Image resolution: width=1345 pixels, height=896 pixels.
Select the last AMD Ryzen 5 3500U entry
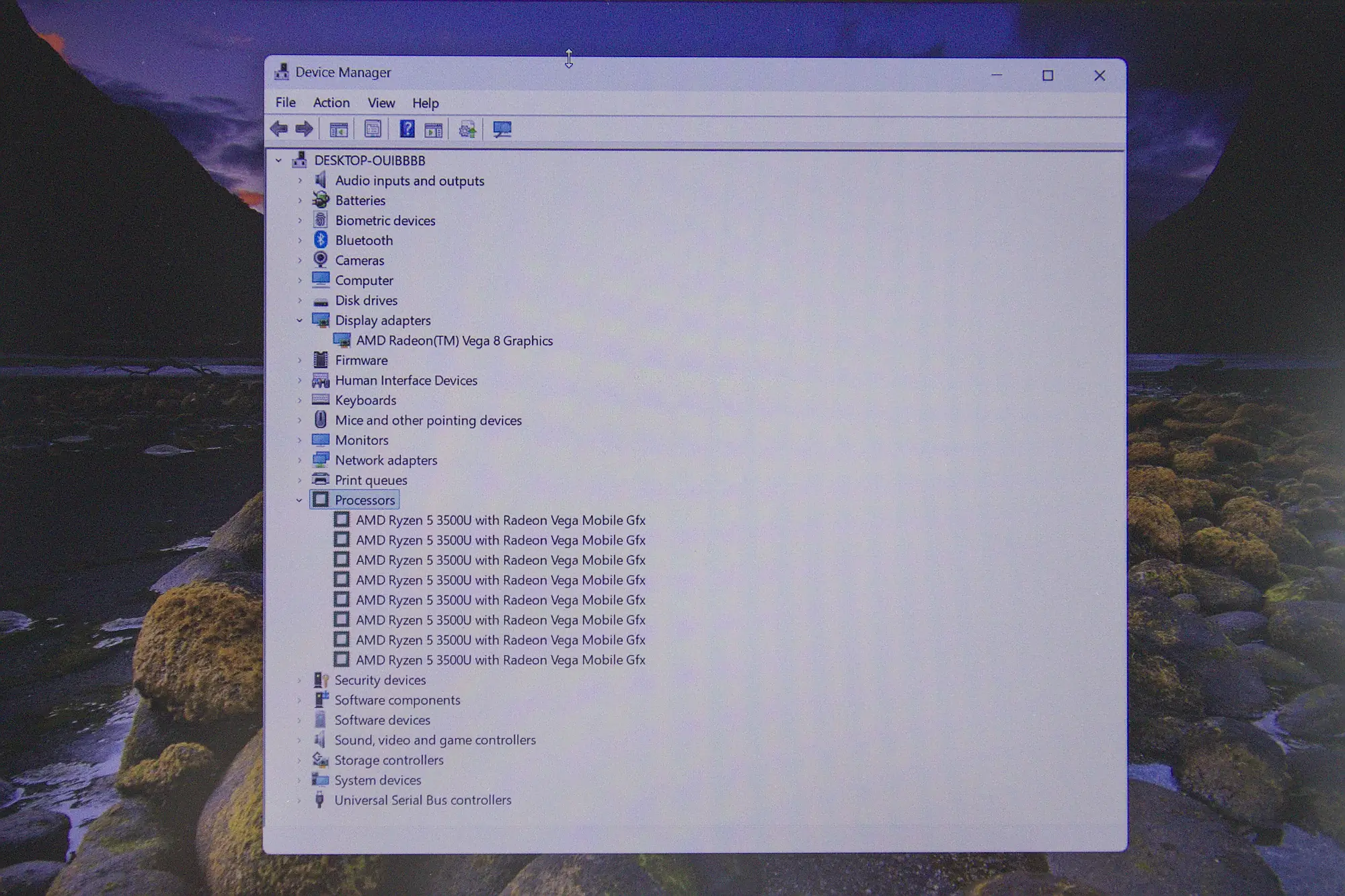click(x=500, y=660)
